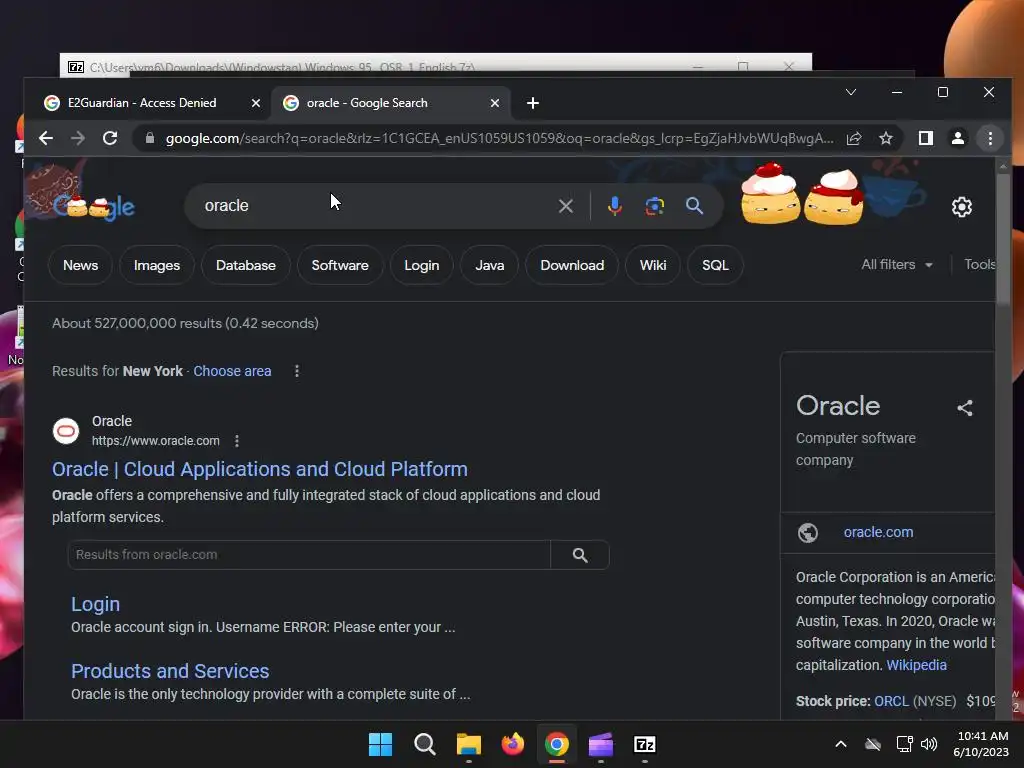This screenshot has height=768, width=1024.
Task: Open the Login sitelink
Action: point(95,604)
